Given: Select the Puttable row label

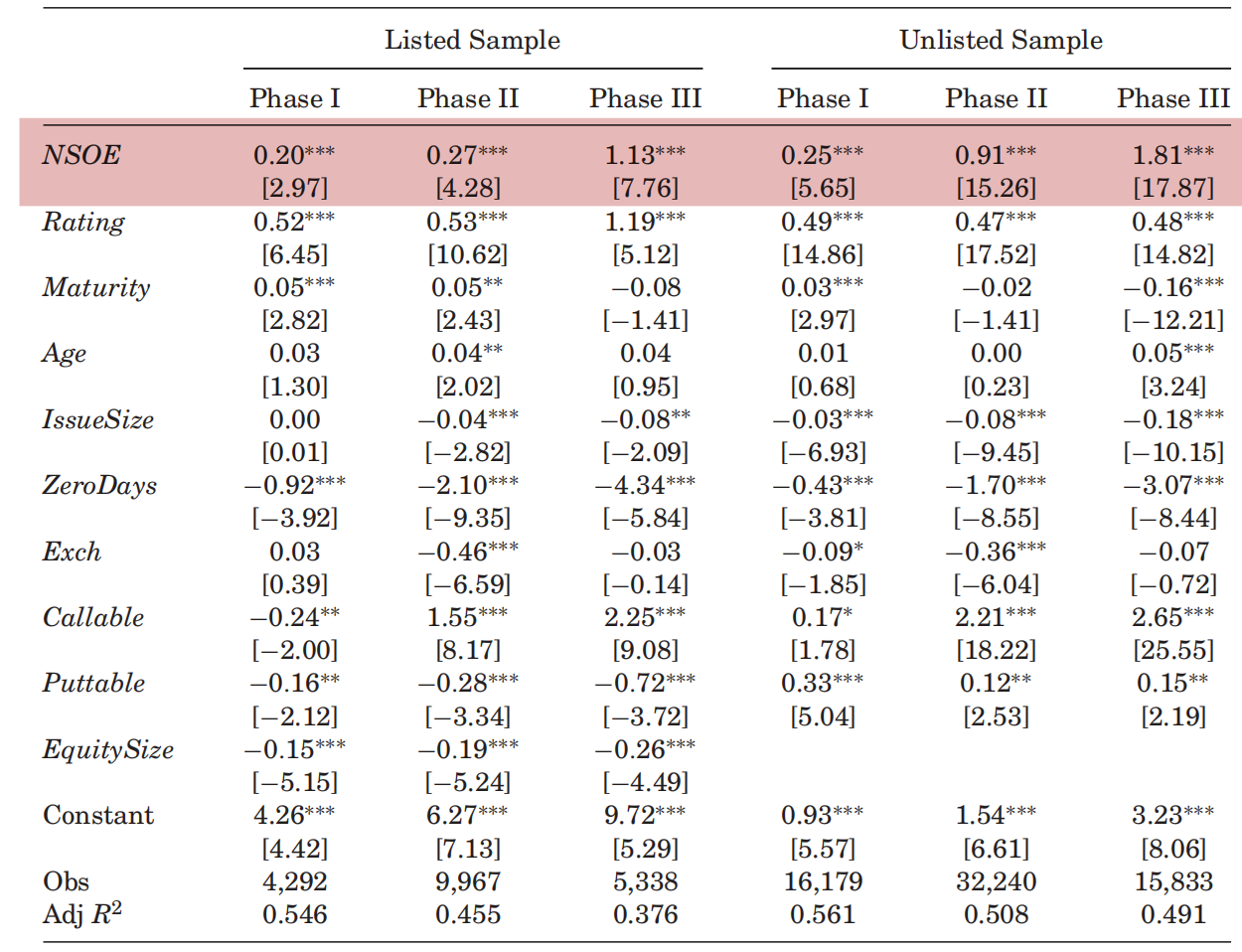Looking at the screenshot, I should pos(93,684).
